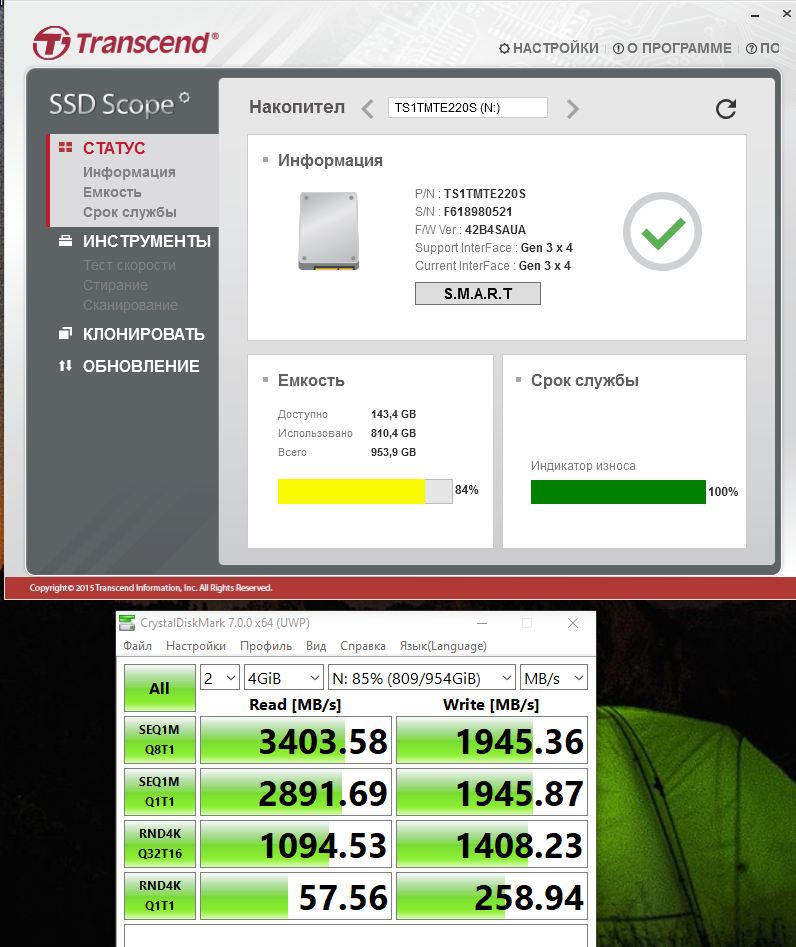
Task: Minimize the SSD Scope window
Action: point(755,14)
